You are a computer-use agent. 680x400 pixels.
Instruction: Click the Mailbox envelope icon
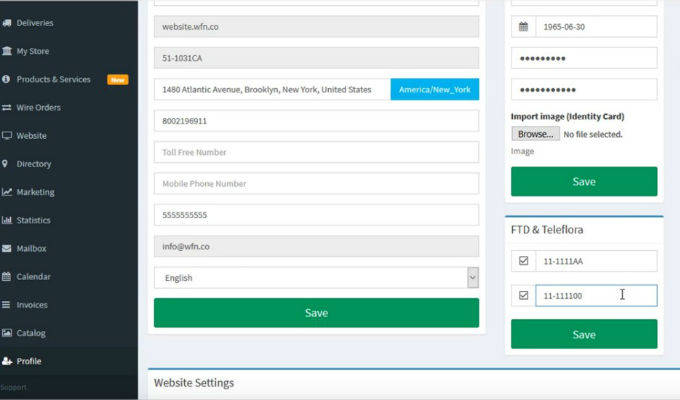pos(7,249)
